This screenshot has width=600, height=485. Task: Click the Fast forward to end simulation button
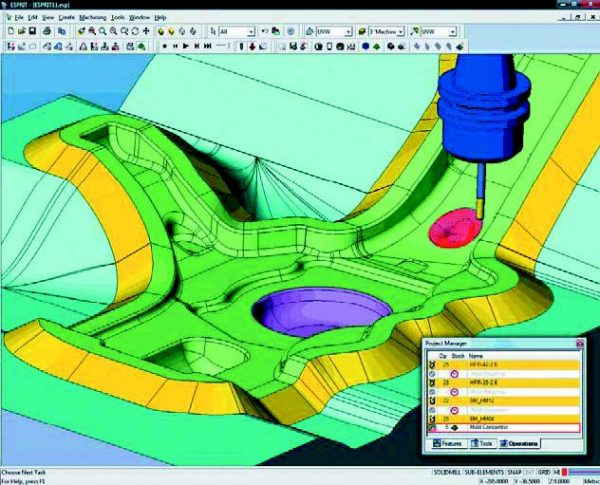coord(208,46)
